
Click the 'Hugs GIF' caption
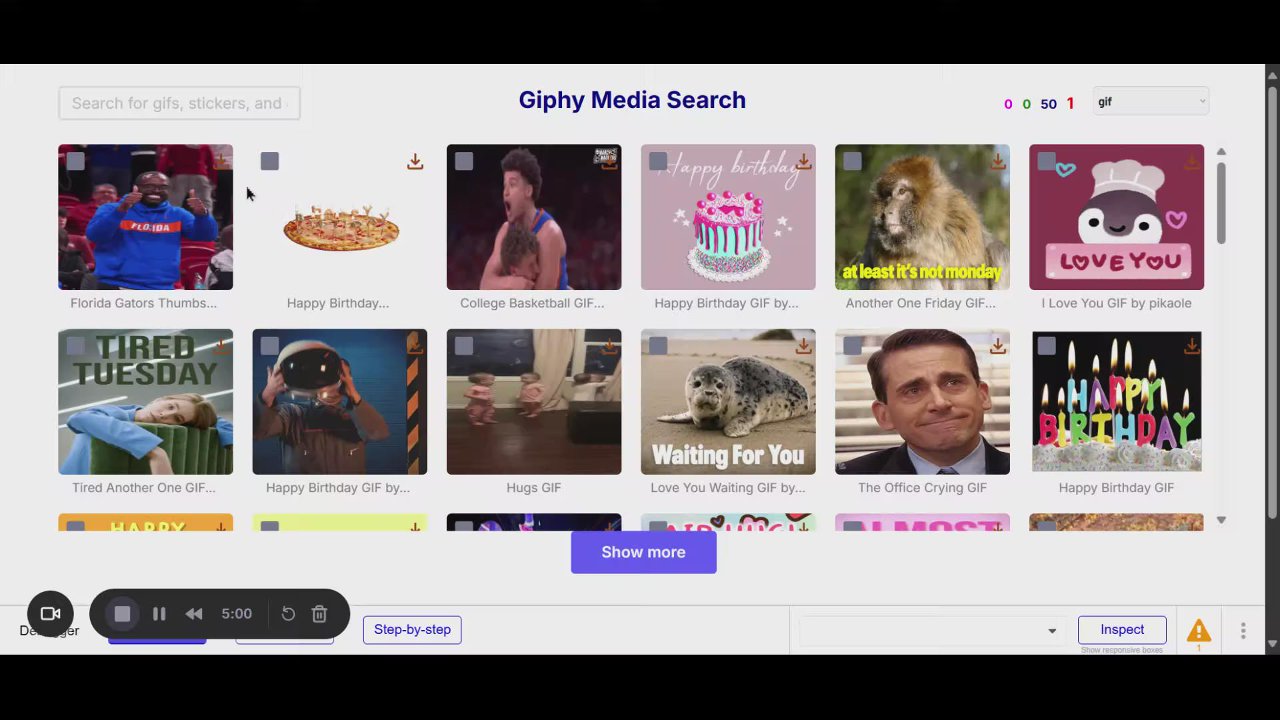[x=533, y=488]
